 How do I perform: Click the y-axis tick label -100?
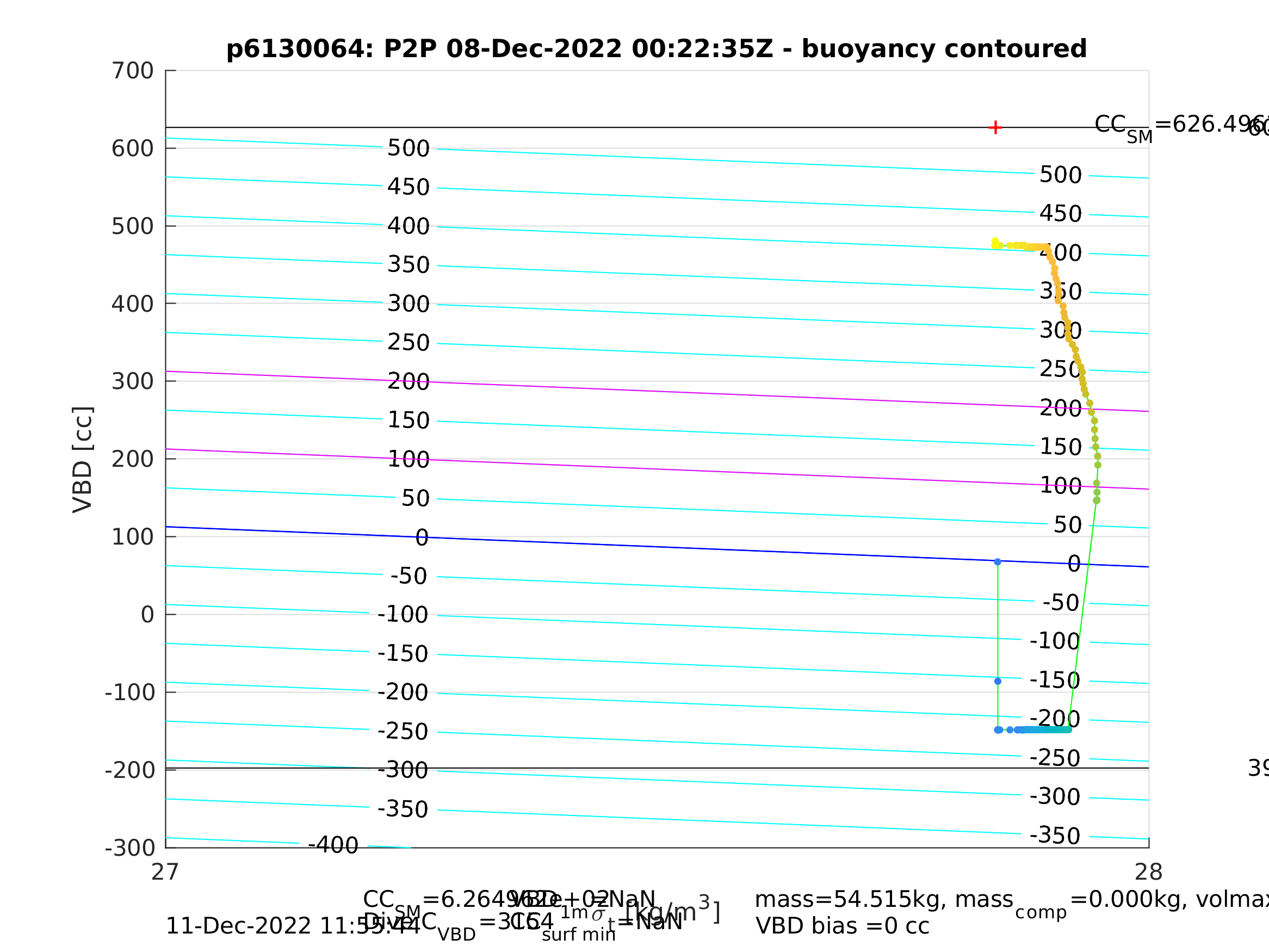pos(129,693)
